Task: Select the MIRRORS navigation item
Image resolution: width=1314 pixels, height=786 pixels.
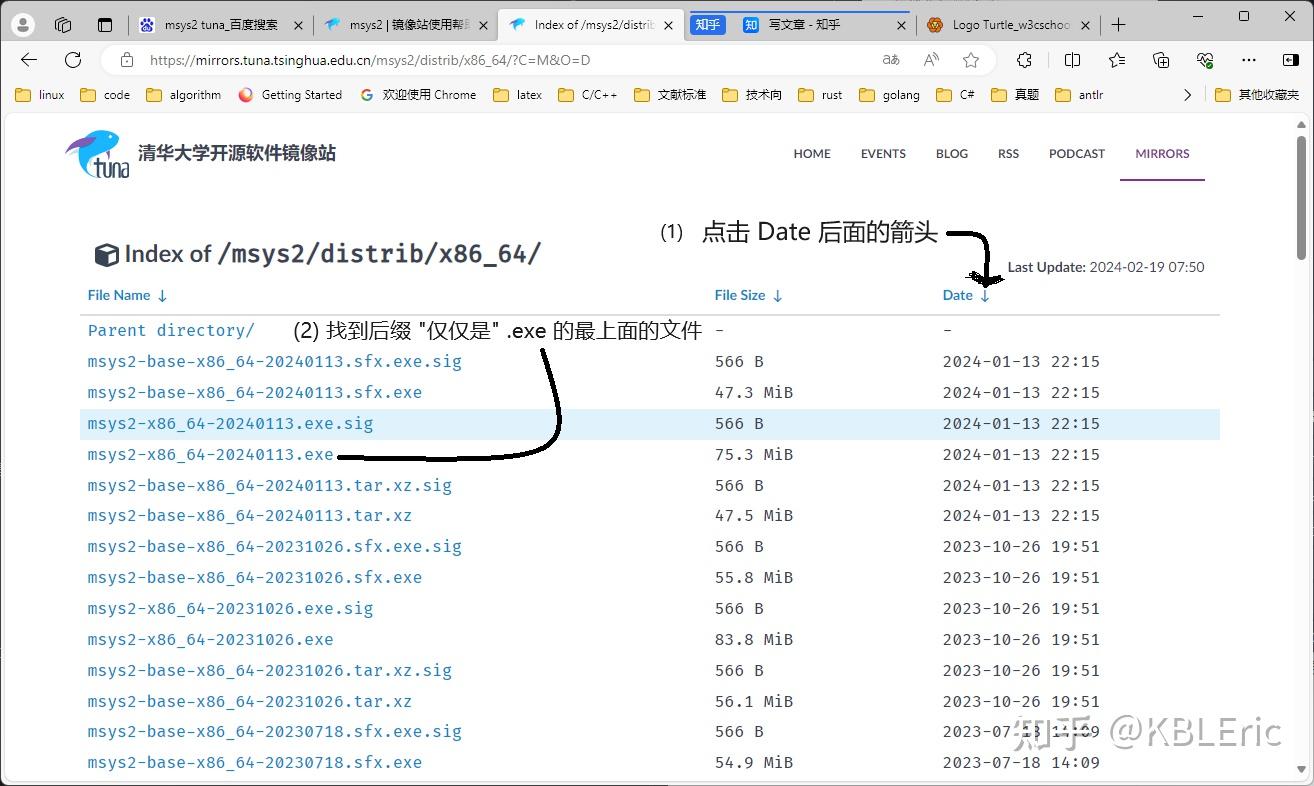Action: click(1162, 153)
